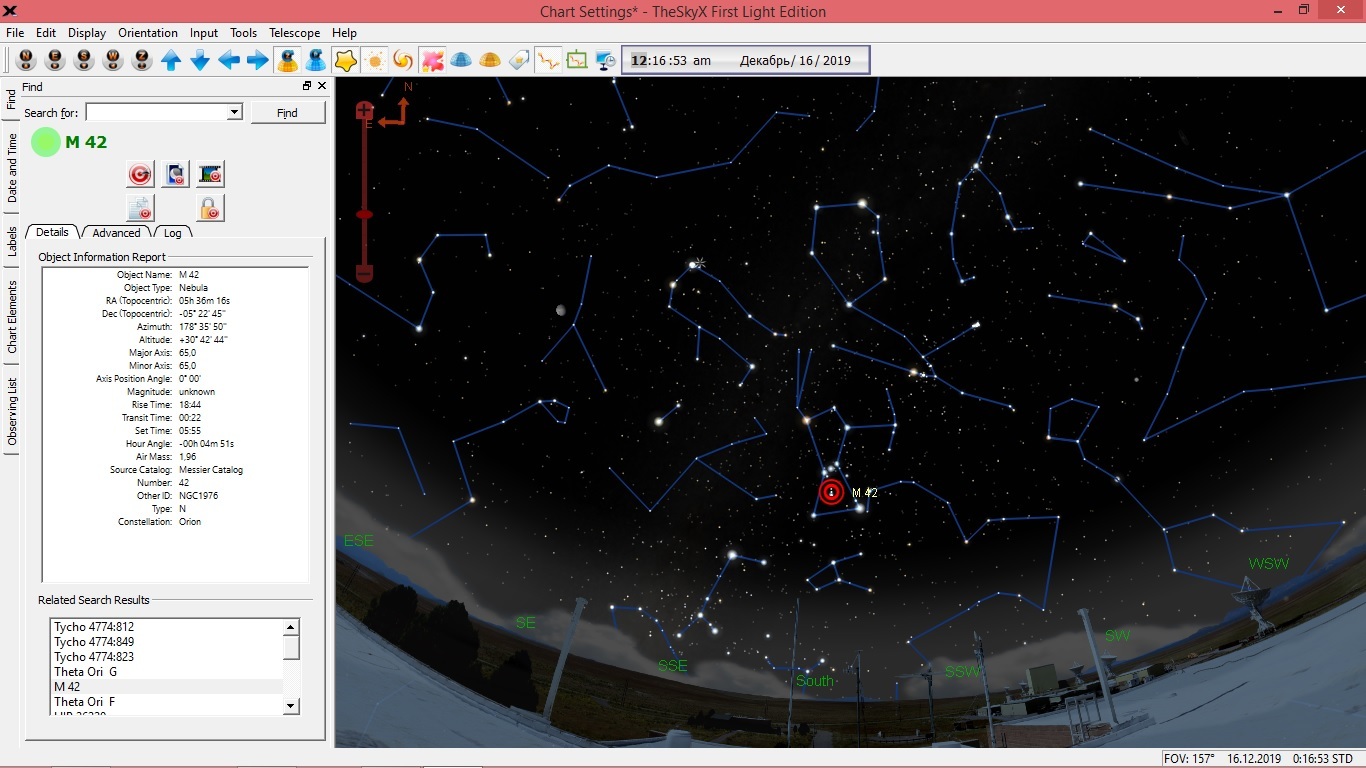Click the red zoom slider plus button

(364, 110)
